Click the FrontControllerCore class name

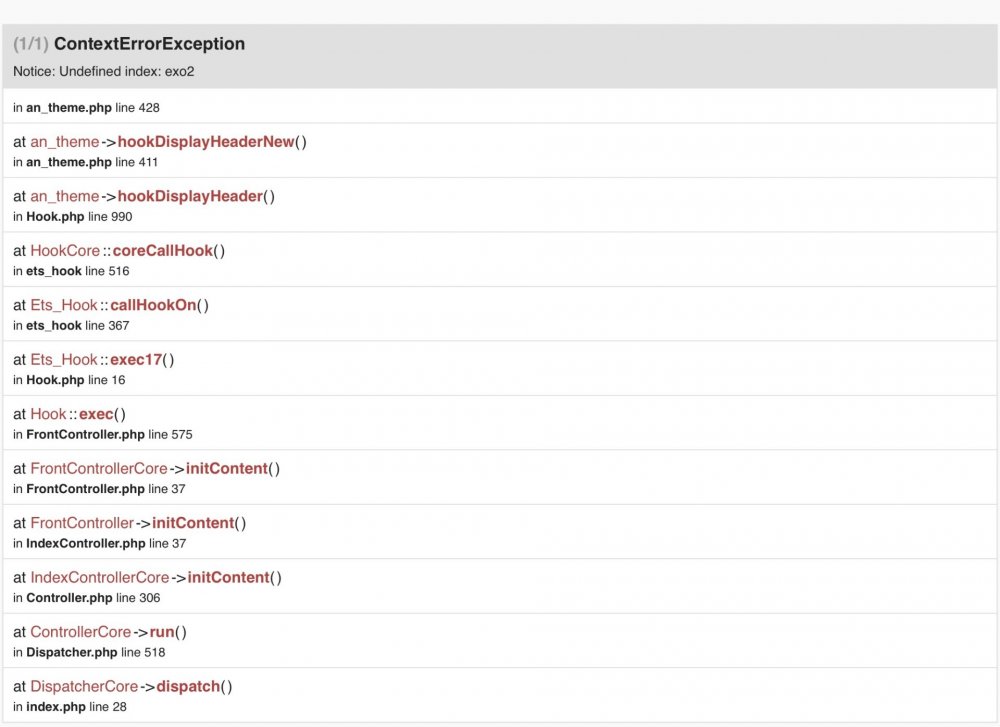pos(99,468)
